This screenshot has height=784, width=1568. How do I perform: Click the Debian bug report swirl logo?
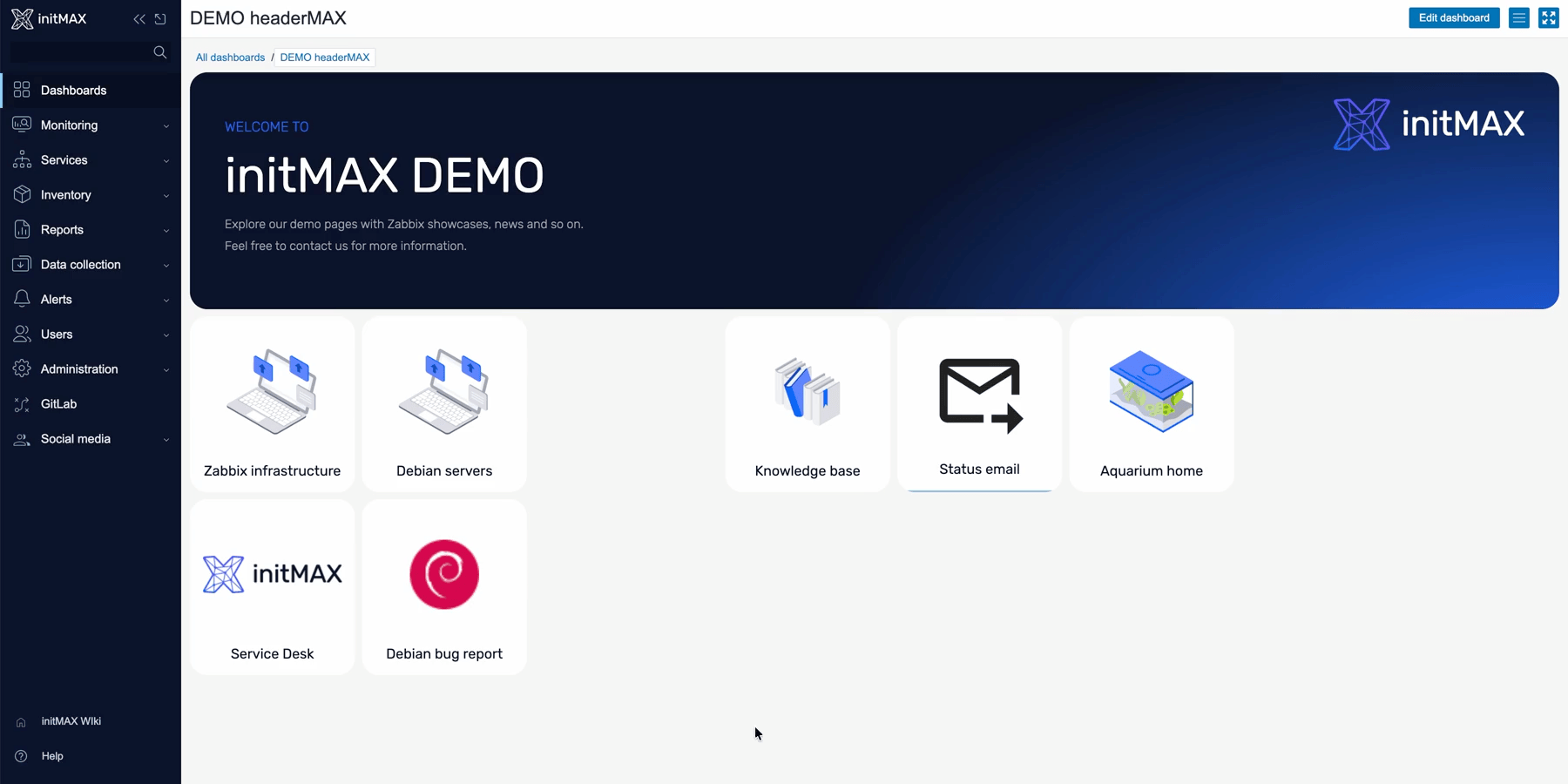point(444,574)
